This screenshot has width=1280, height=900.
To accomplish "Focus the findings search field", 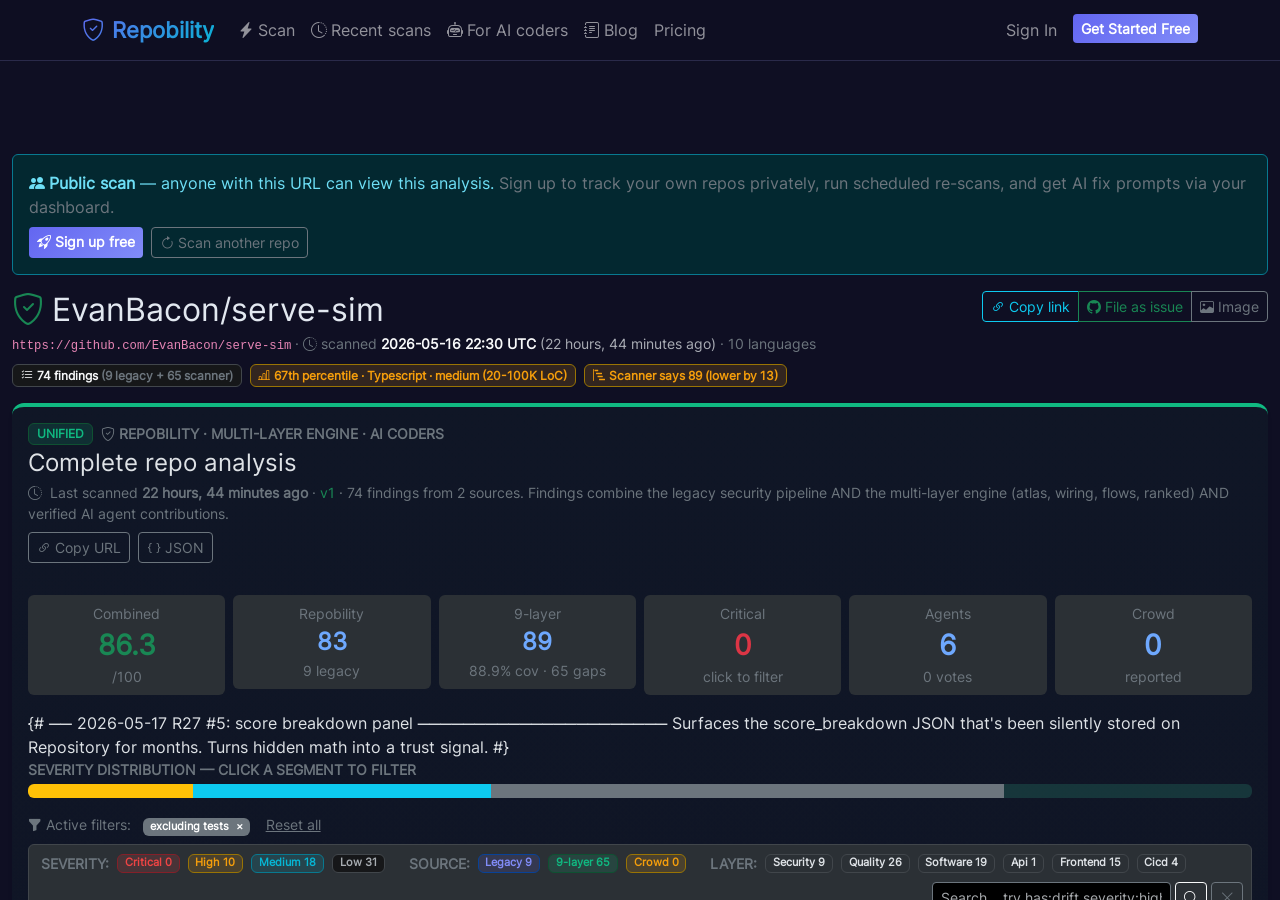I will [1051, 891].
